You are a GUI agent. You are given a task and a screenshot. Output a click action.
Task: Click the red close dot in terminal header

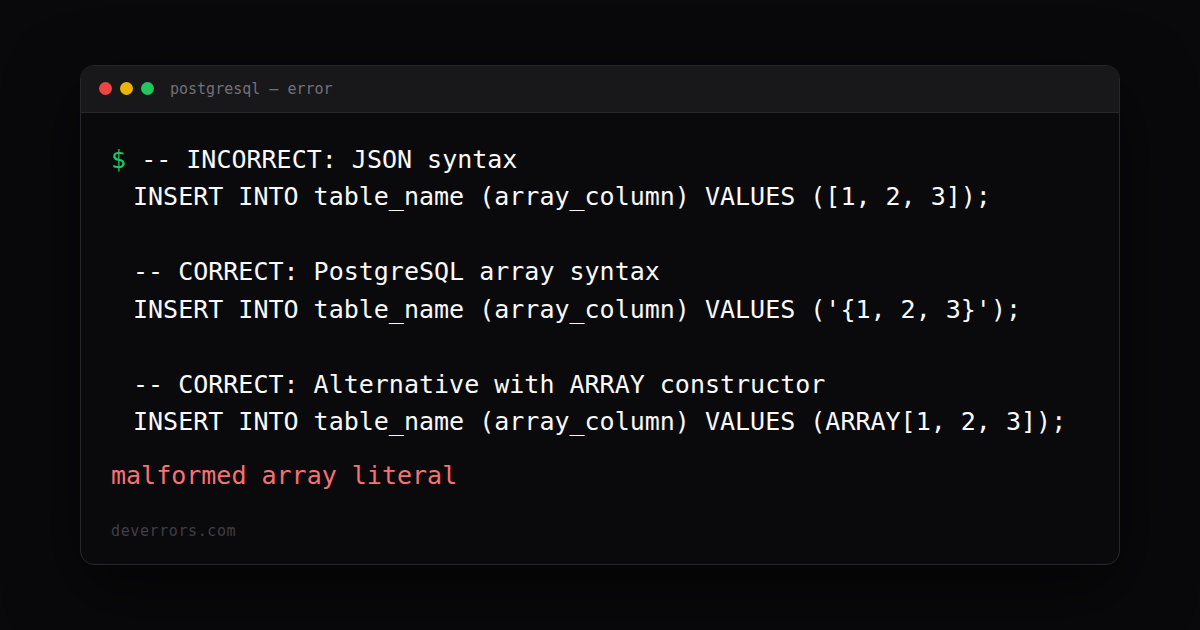(105, 89)
